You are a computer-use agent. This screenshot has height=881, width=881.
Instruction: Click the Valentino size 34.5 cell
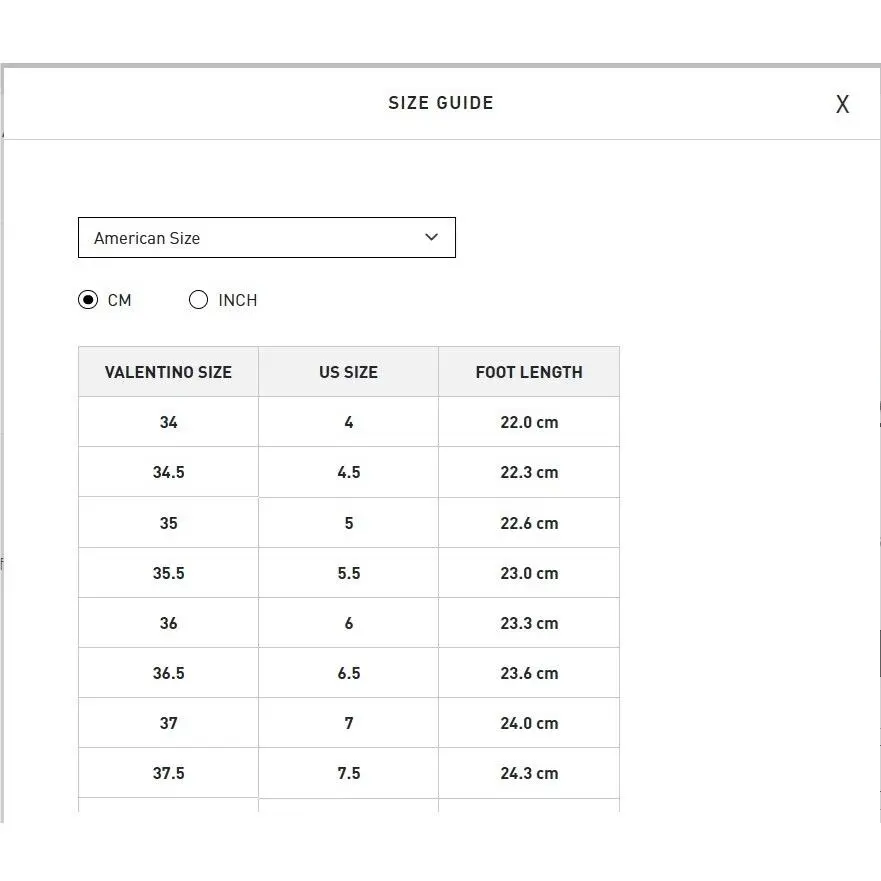click(169, 472)
